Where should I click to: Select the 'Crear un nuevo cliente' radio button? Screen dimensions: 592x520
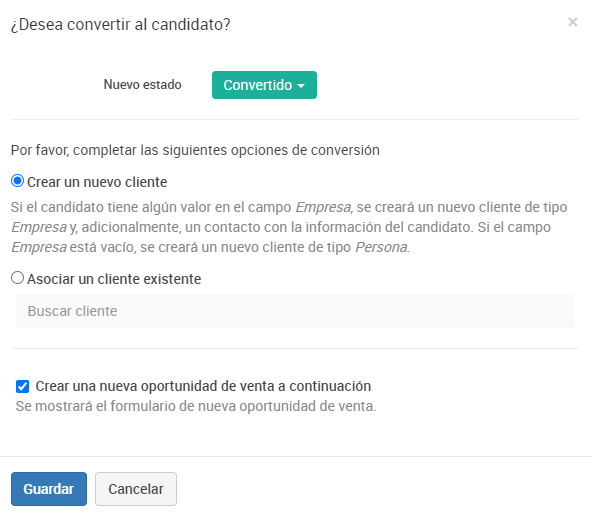(x=17, y=181)
